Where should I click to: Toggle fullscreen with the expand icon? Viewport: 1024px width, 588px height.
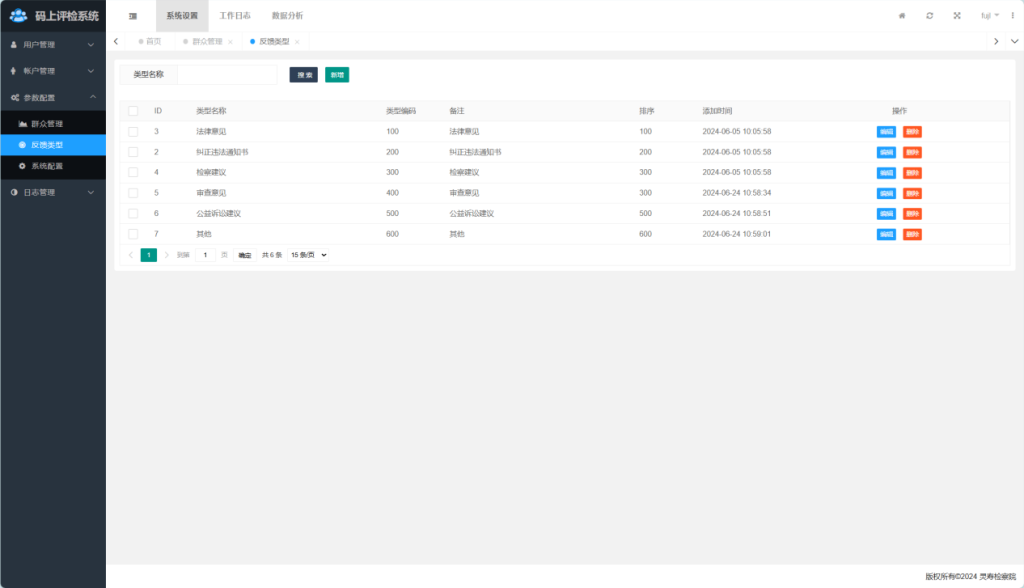point(957,16)
